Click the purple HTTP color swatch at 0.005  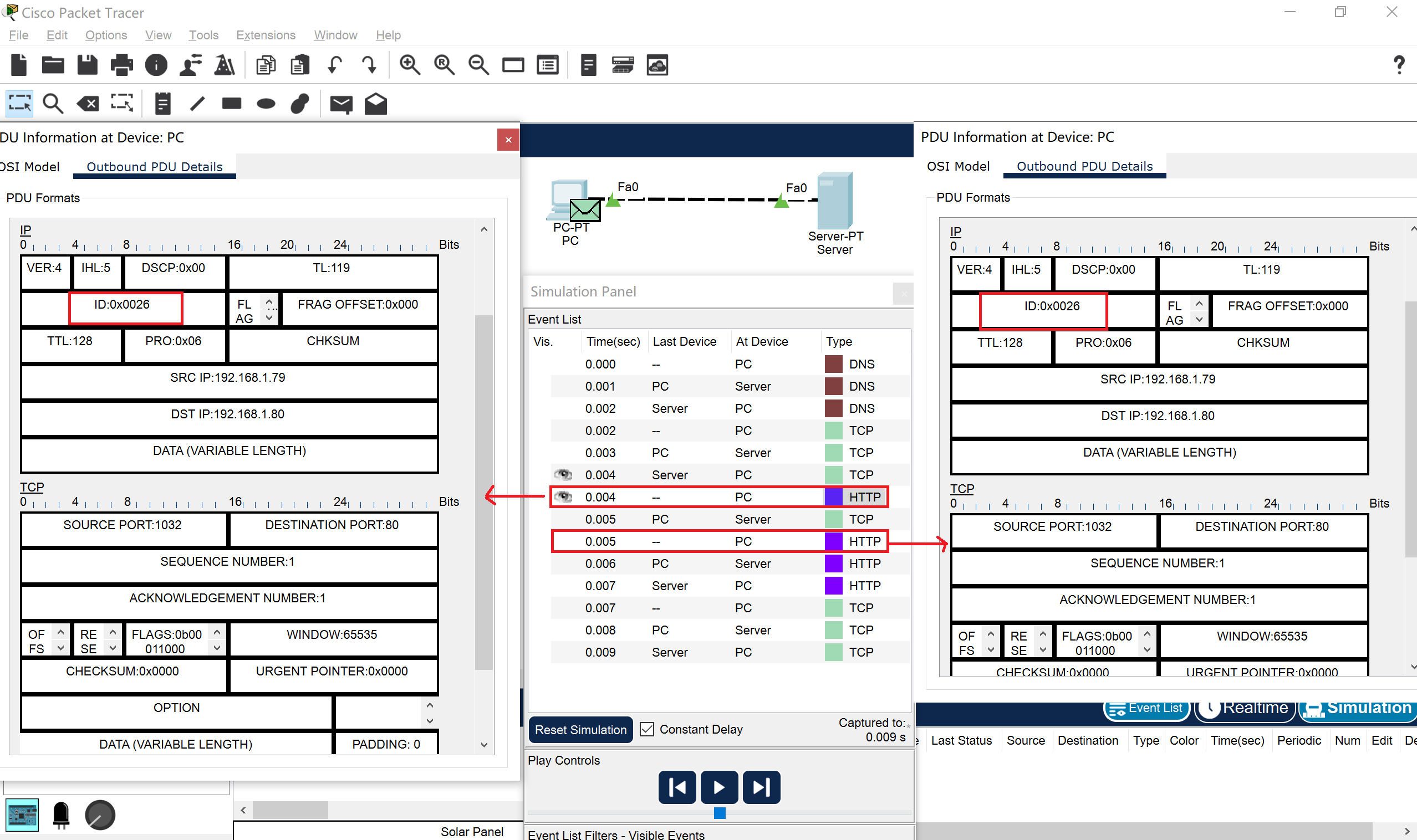pyautogui.click(x=833, y=541)
